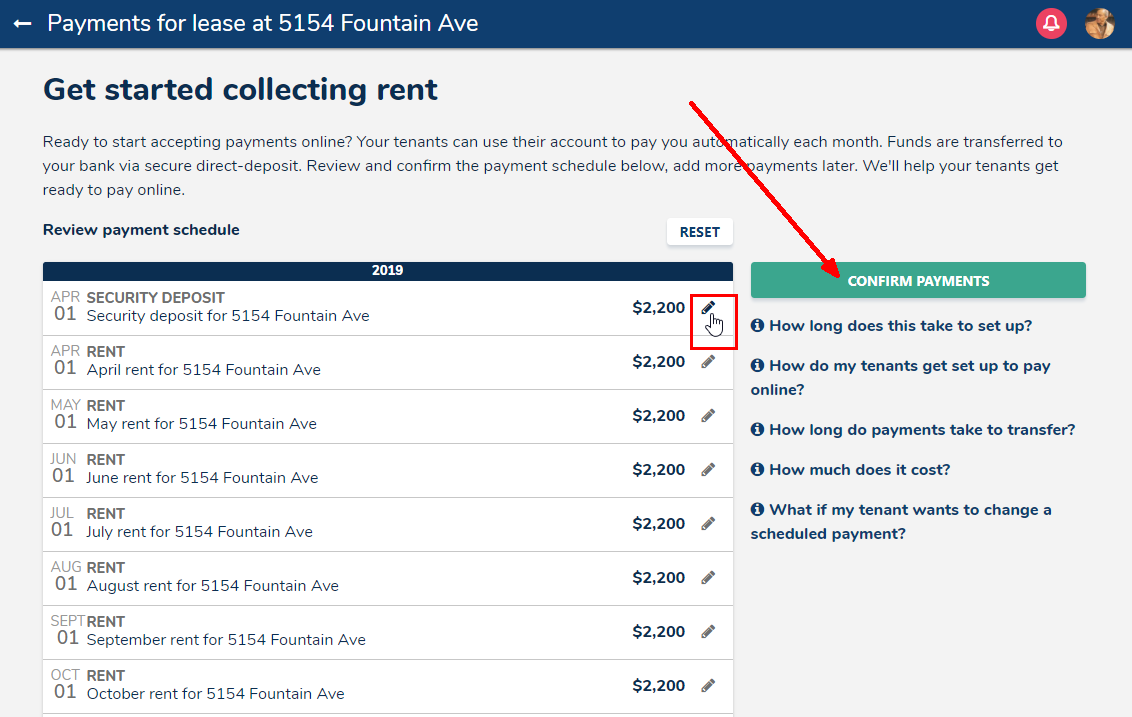Edit the September rent payment
Image resolution: width=1132 pixels, height=717 pixels.
pyautogui.click(x=708, y=632)
